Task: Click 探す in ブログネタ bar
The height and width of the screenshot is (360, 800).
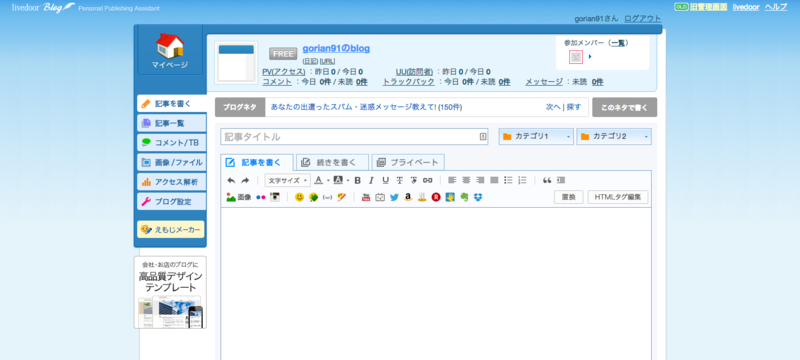Action: coord(573,107)
